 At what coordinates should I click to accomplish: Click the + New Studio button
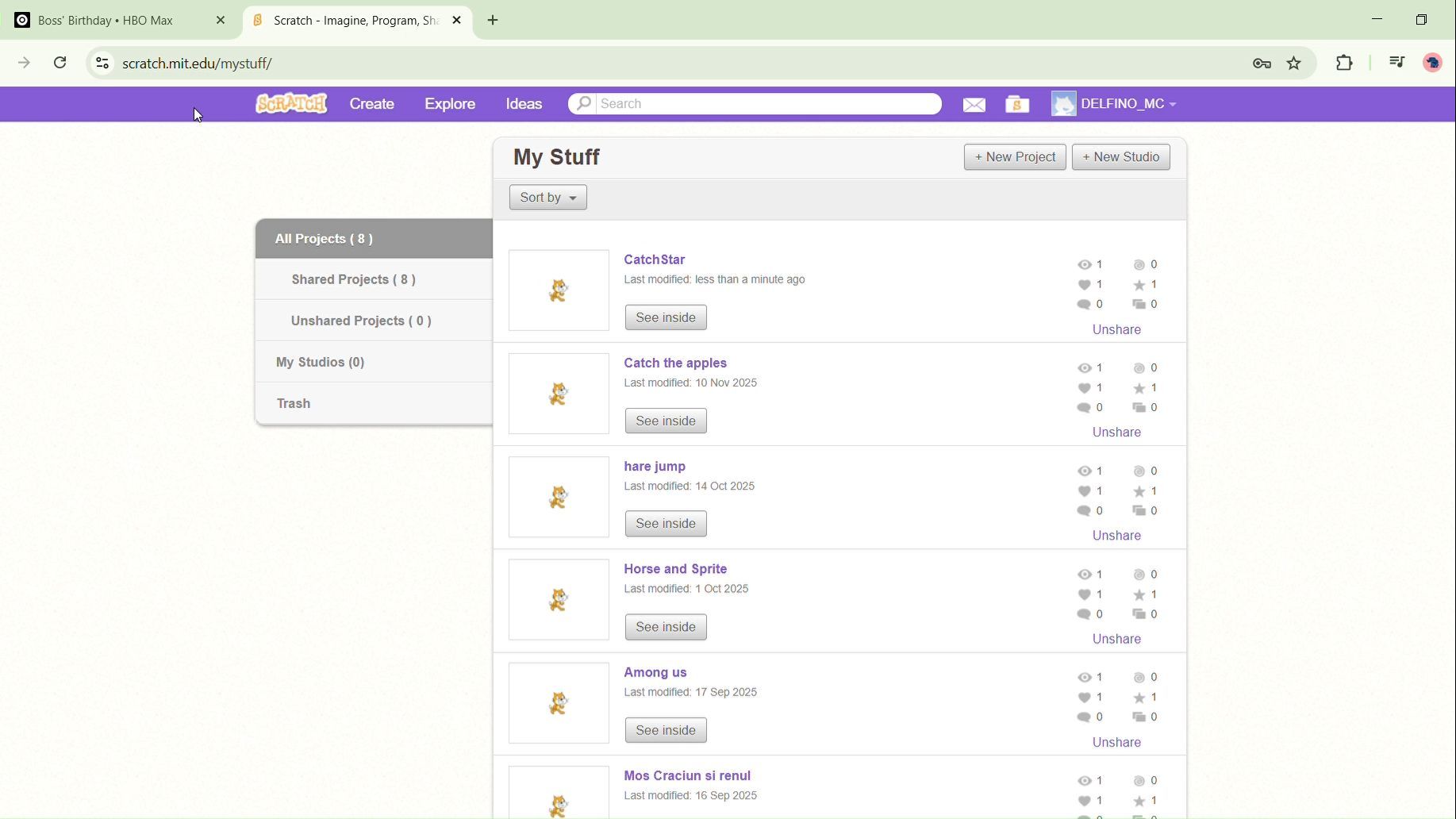1120,157
